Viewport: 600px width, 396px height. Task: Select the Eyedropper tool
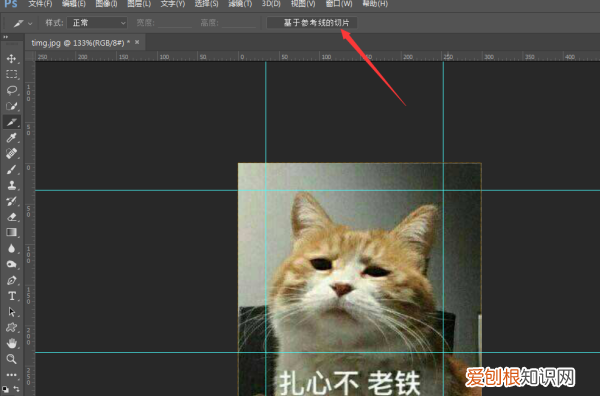tap(11, 138)
